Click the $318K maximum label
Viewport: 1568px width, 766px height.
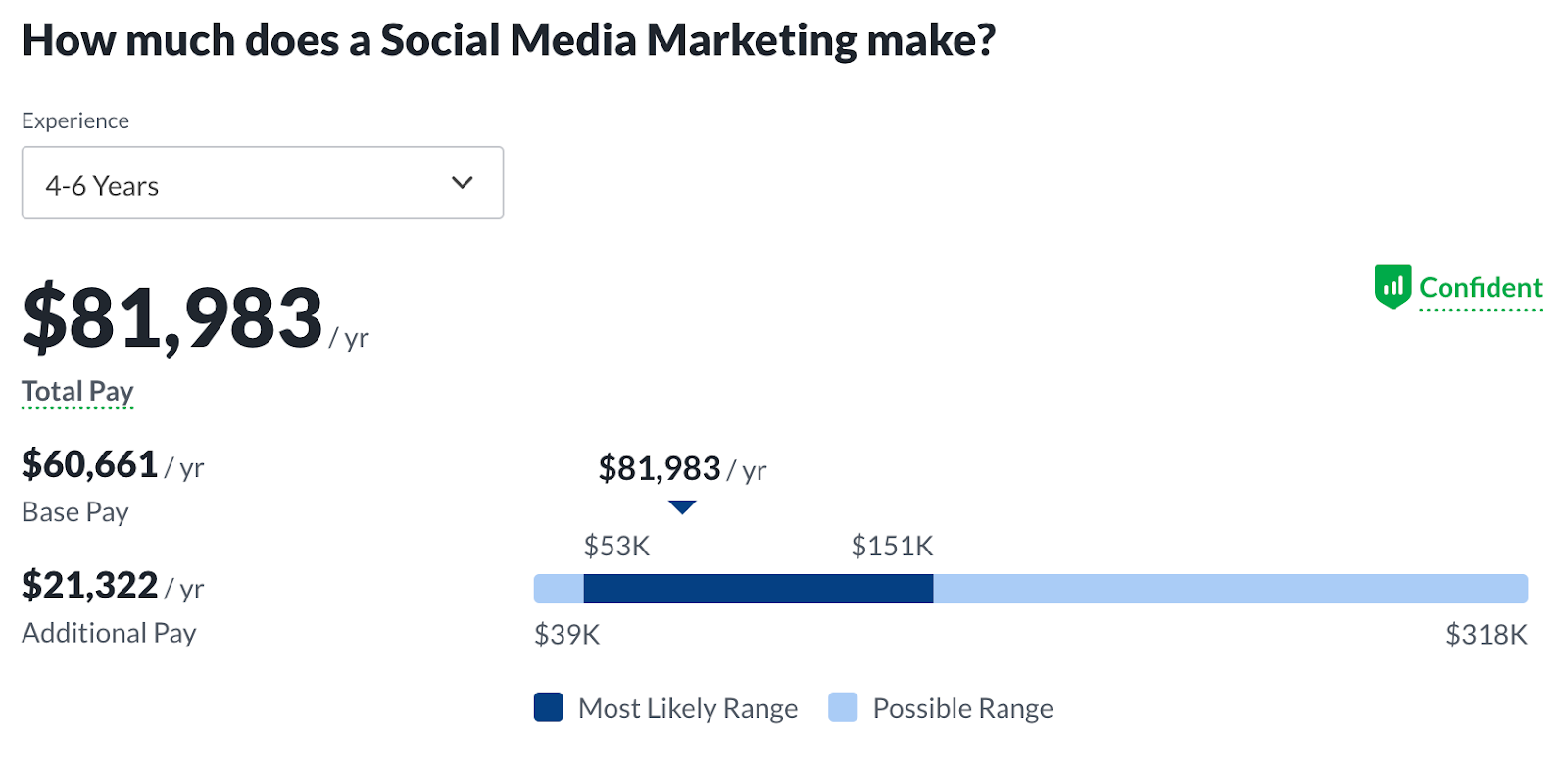pos(1486,635)
